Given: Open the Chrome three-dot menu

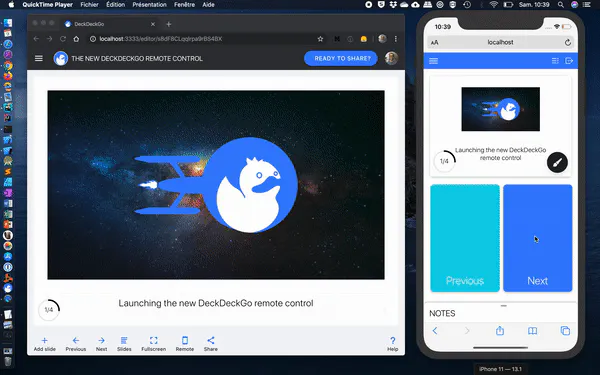Looking at the screenshot, I should click(x=396, y=39).
